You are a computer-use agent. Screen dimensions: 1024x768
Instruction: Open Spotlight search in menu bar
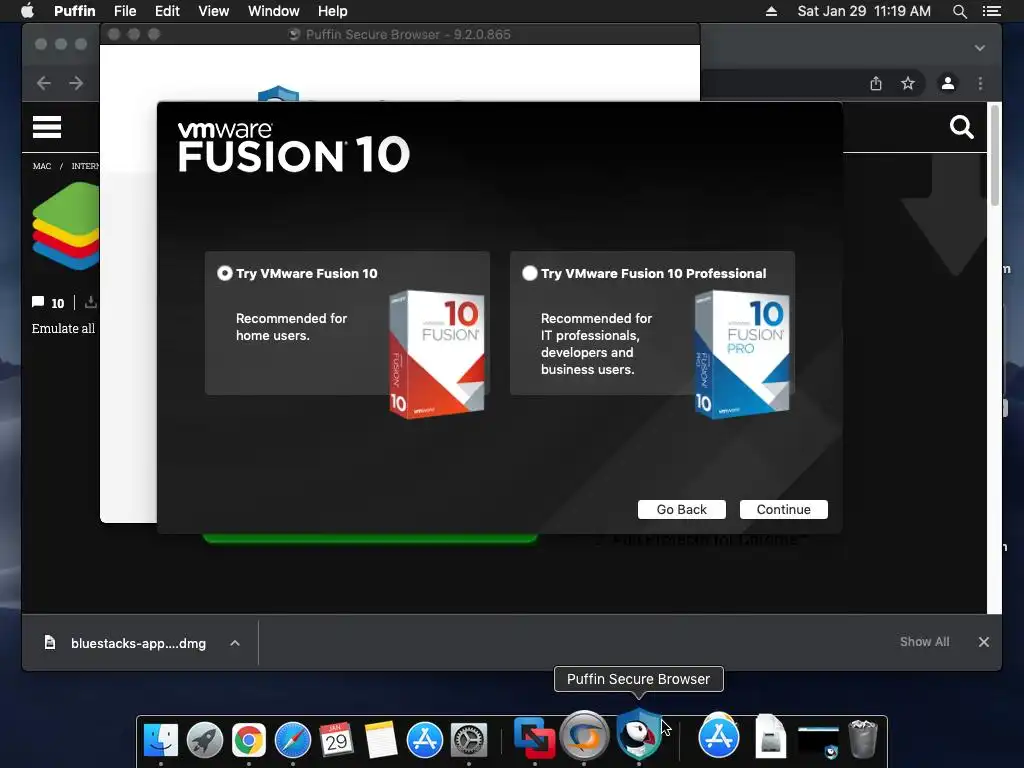959,11
